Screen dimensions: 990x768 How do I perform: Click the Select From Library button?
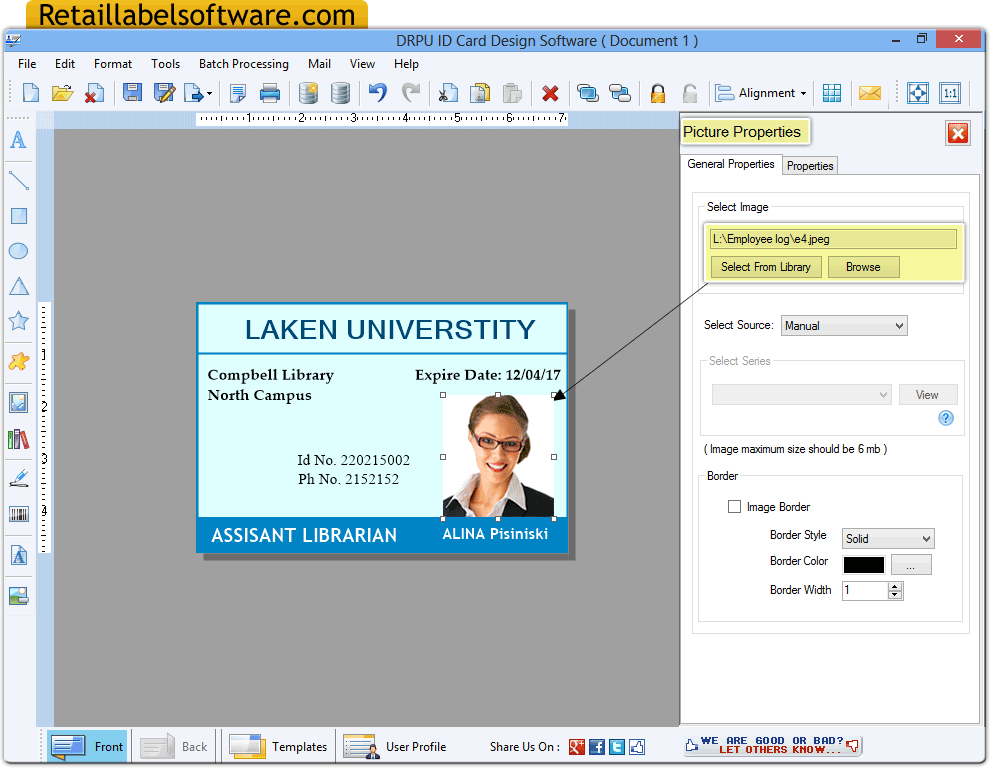[x=766, y=267]
